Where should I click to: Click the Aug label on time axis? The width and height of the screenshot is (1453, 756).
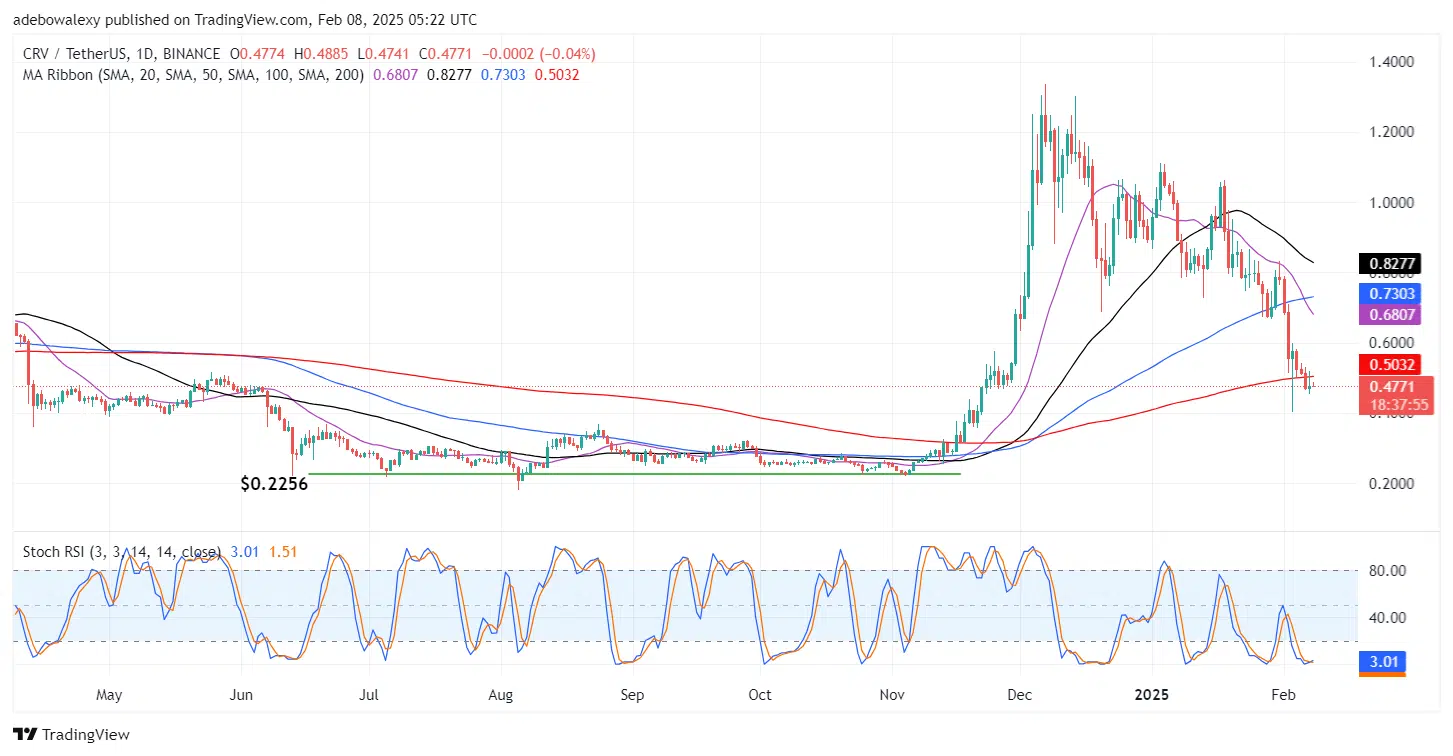(500, 693)
